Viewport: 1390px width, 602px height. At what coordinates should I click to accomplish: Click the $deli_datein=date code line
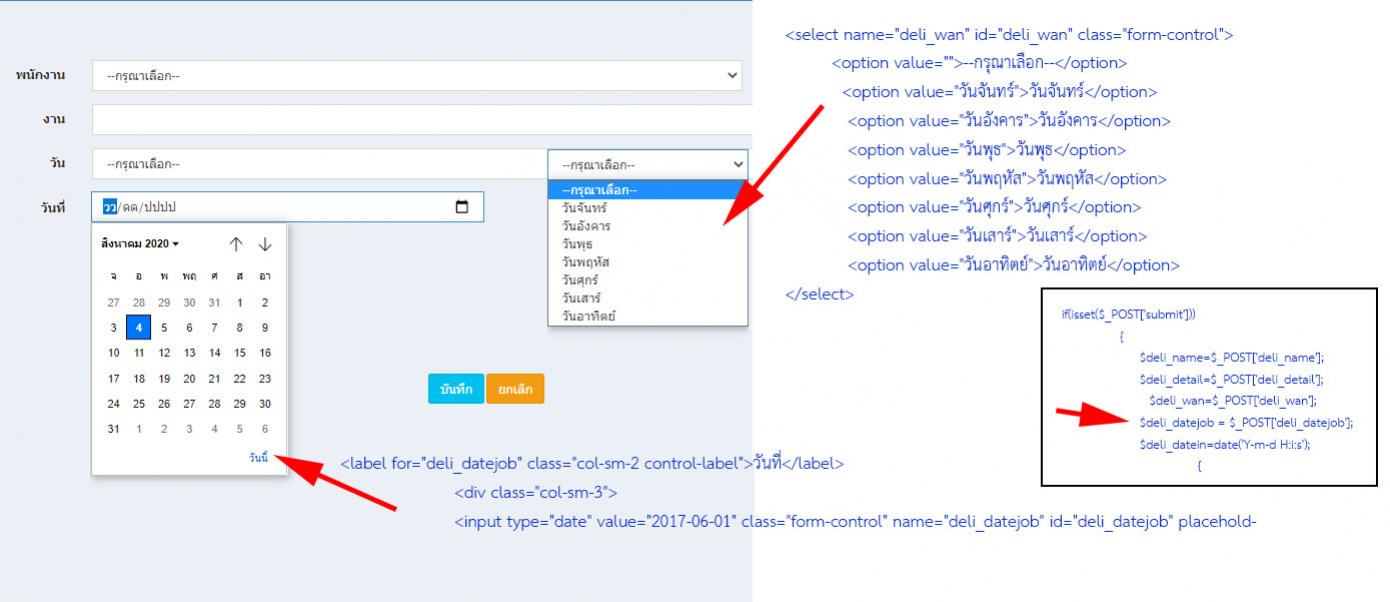(1224, 445)
